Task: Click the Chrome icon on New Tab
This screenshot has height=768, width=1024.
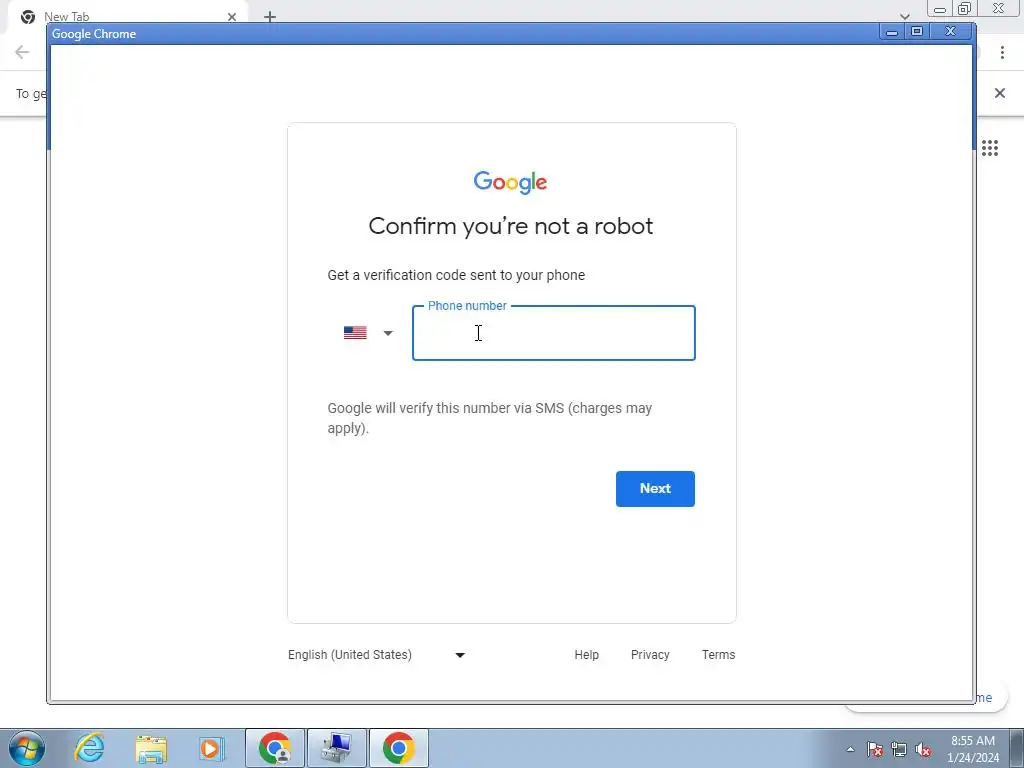Action: point(27,17)
